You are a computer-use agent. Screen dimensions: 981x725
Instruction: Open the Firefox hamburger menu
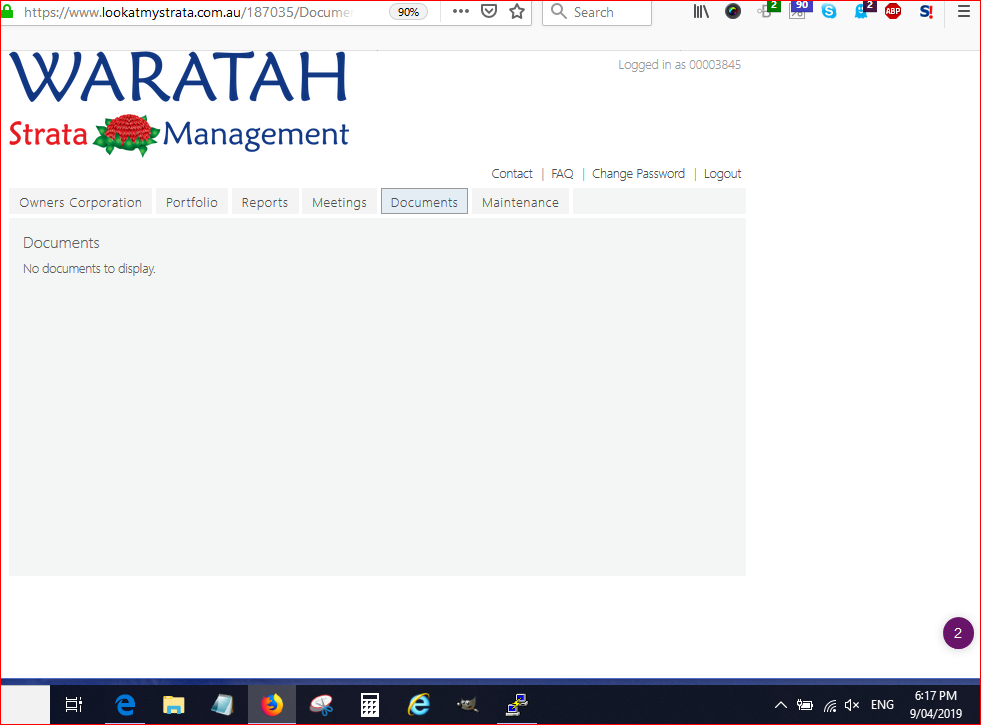pos(964,11)
